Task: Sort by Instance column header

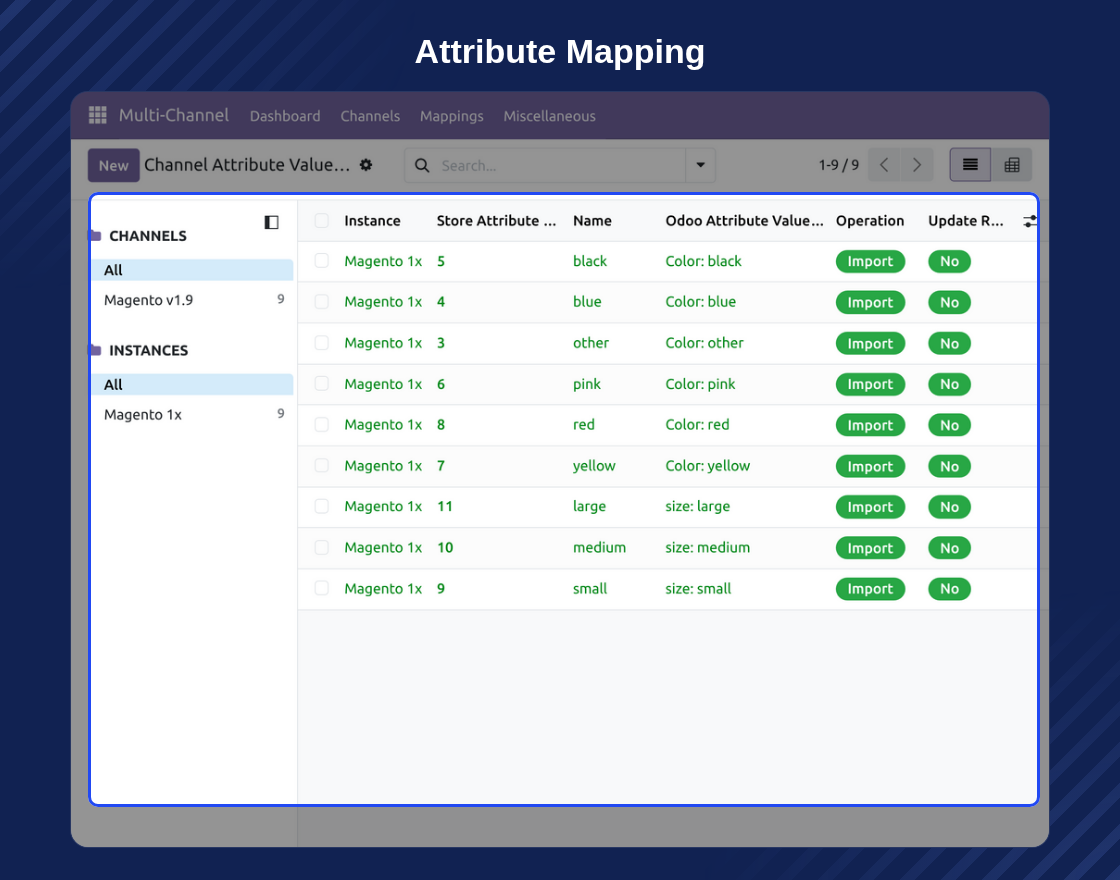Action: click(x=372, y=221)
